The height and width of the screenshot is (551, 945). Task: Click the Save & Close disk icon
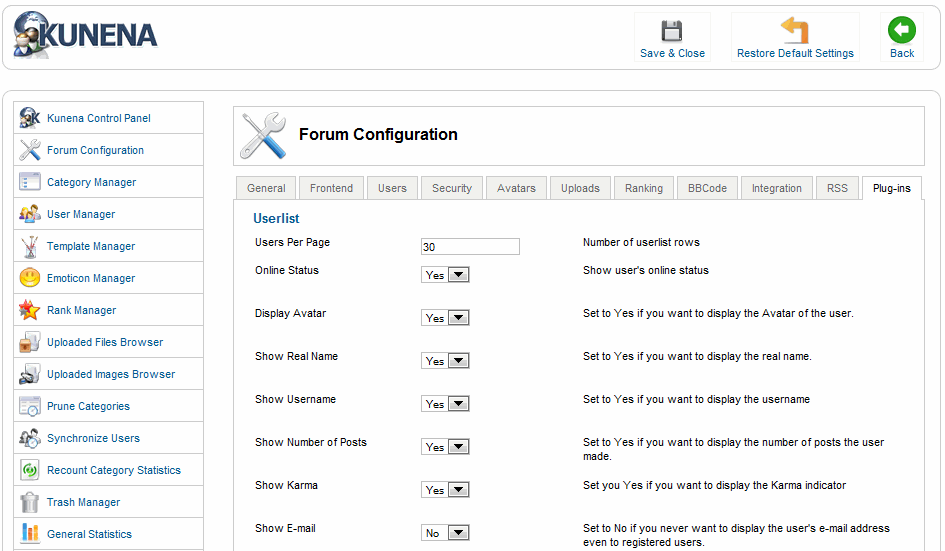pyautogui.click(x=672, y=30)
